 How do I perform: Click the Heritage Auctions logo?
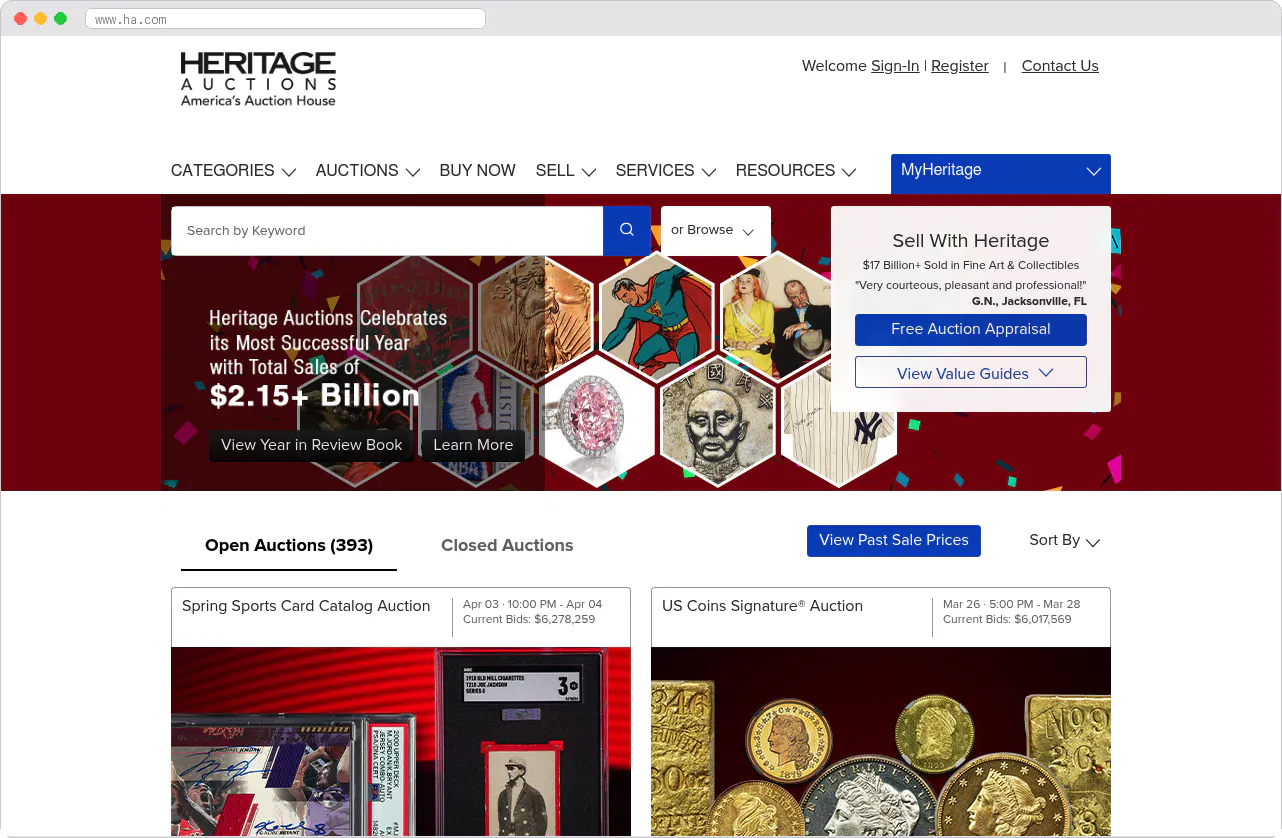click(x=257, y=78)
